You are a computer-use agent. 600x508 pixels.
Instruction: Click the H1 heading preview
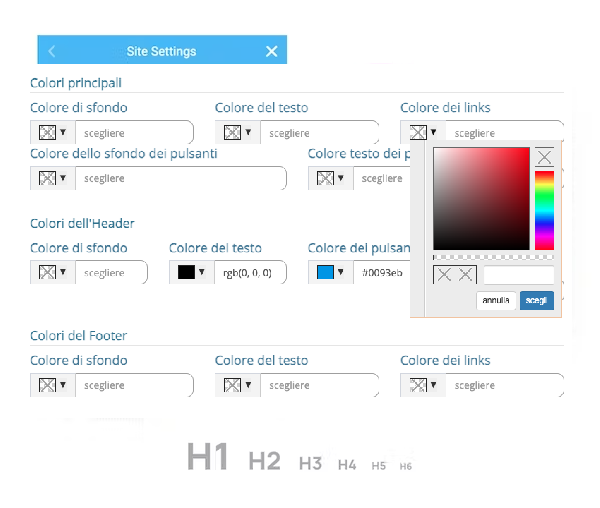[208, 458]
